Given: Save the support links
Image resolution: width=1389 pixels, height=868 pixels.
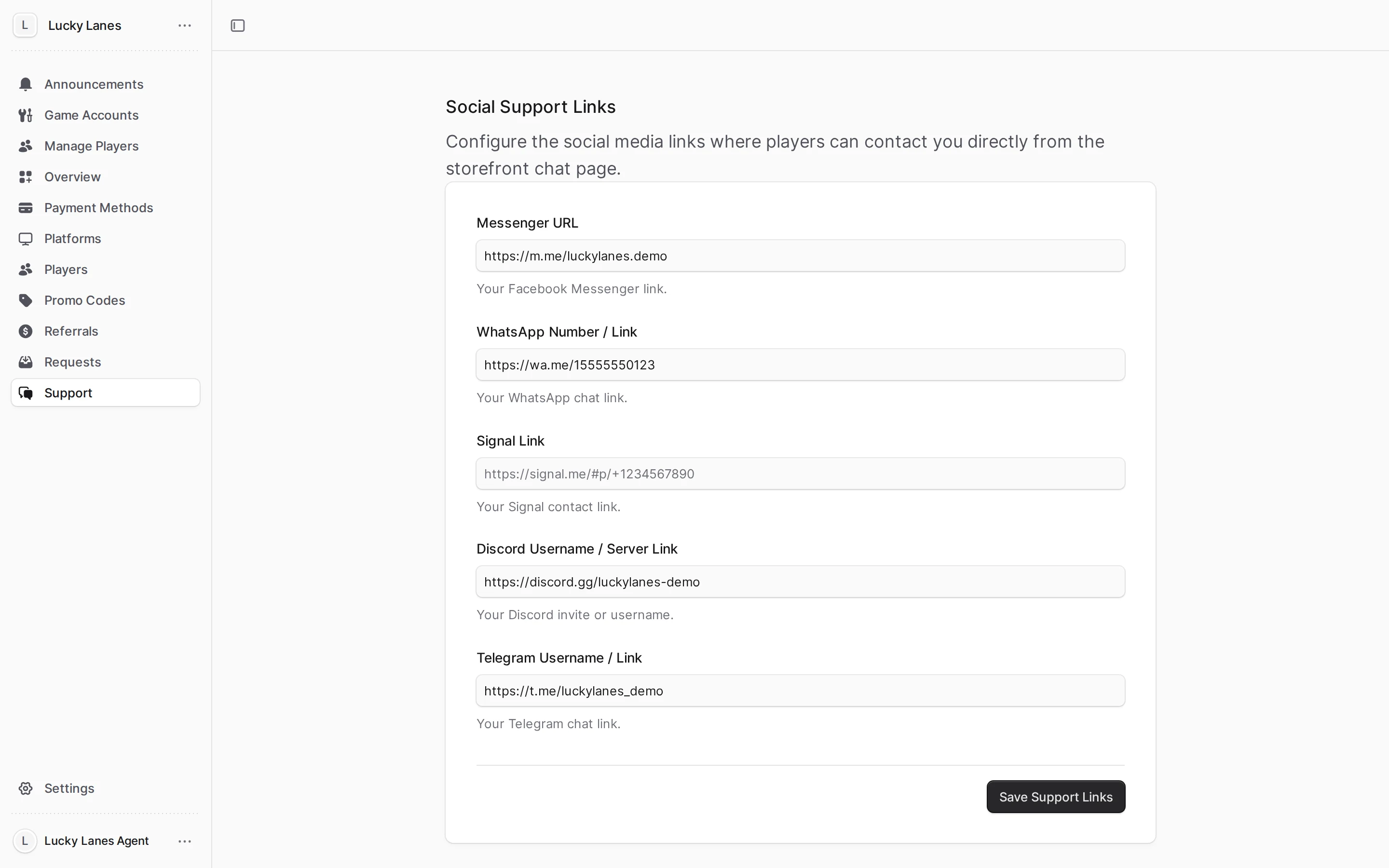Looking at the screenshot, I should (1056, 797).
